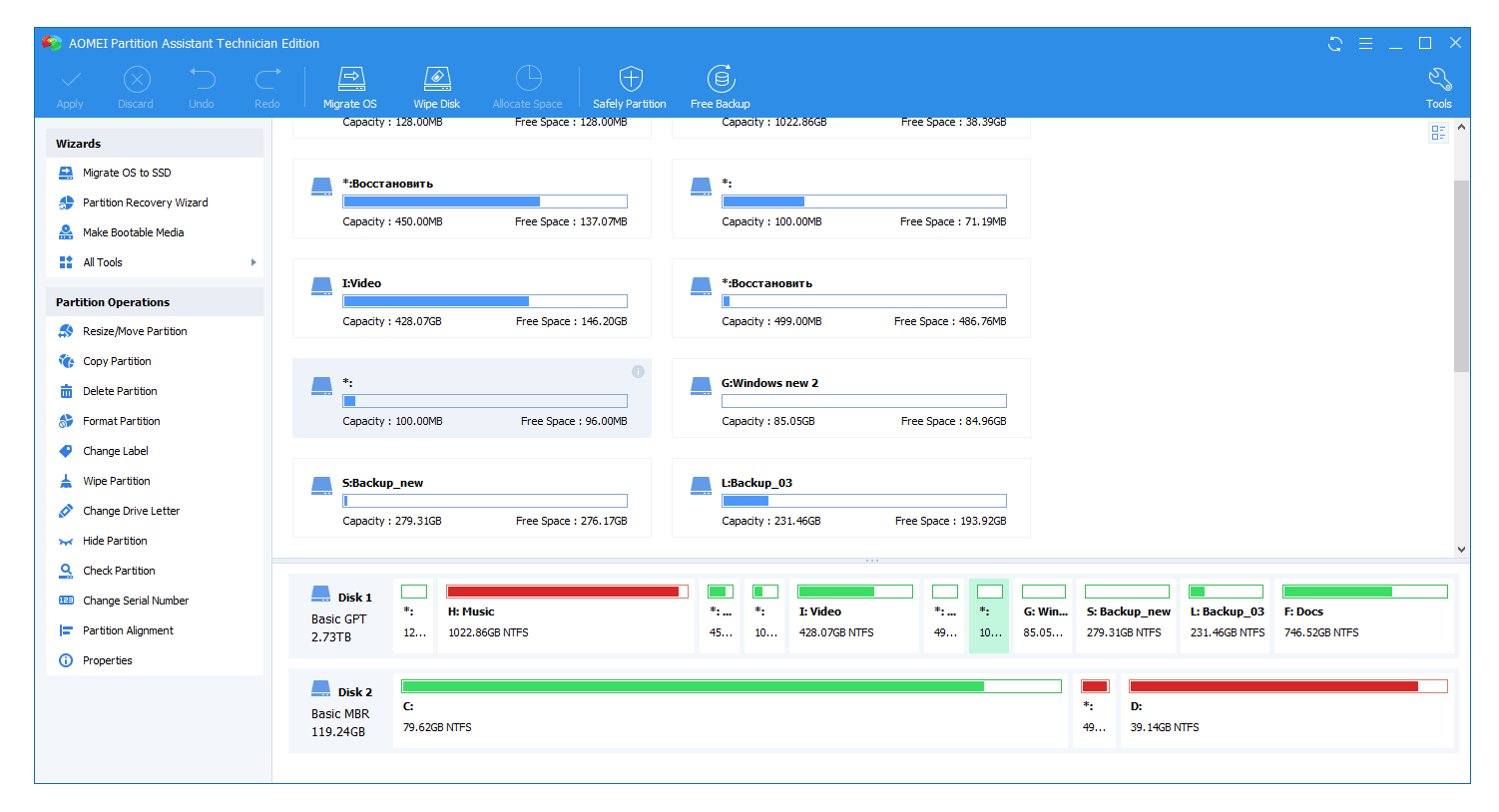
Task: Select the 499.00MB Восстановить partition card
Action: (850, 298)
